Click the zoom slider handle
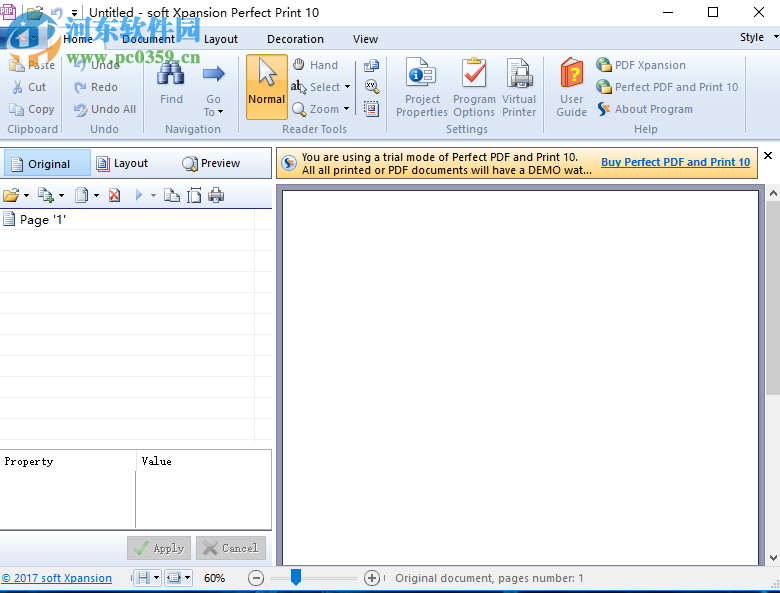Image resolution: width=780 pixels, height=593 pixels. coord(296,578)
